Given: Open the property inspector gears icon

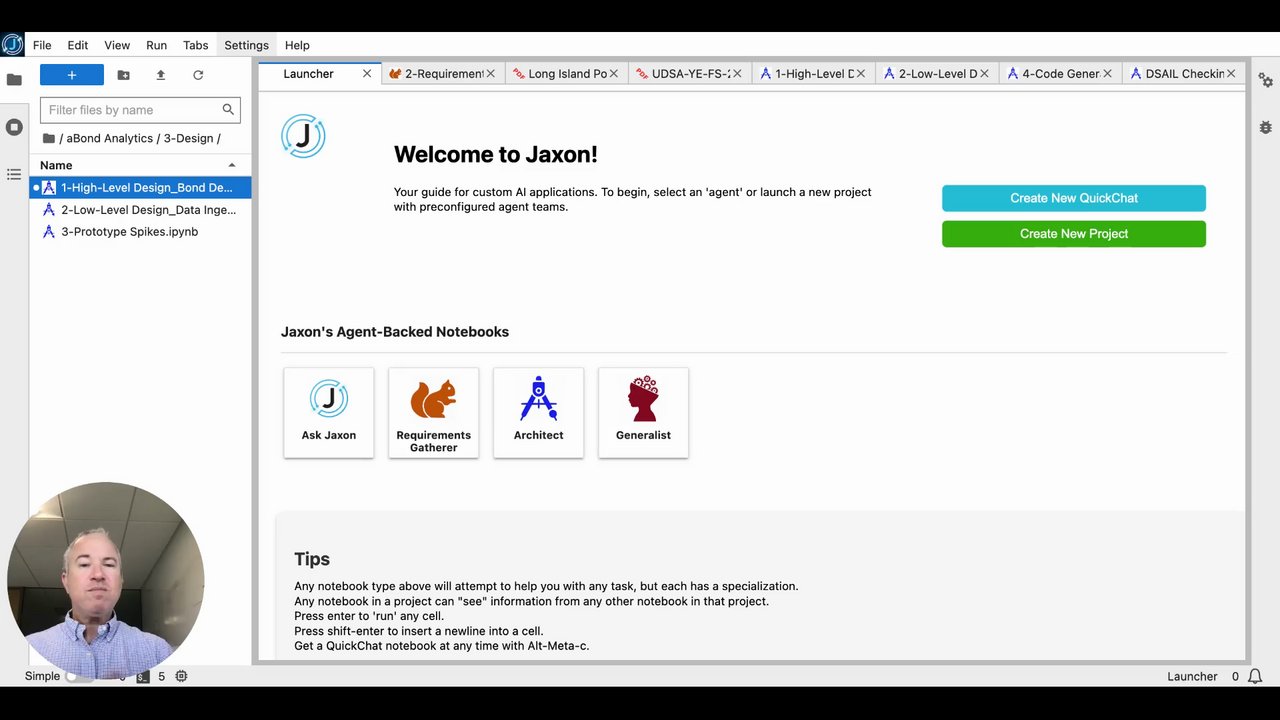Looking at the screenshot, I should [1265, 80].
